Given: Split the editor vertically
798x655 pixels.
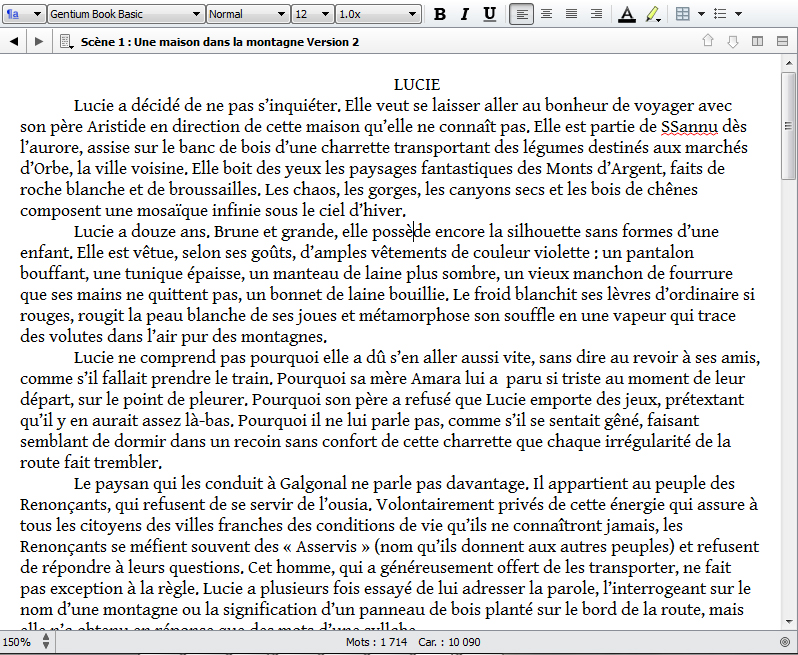Looking at the screenshot, I should (757, 41).
